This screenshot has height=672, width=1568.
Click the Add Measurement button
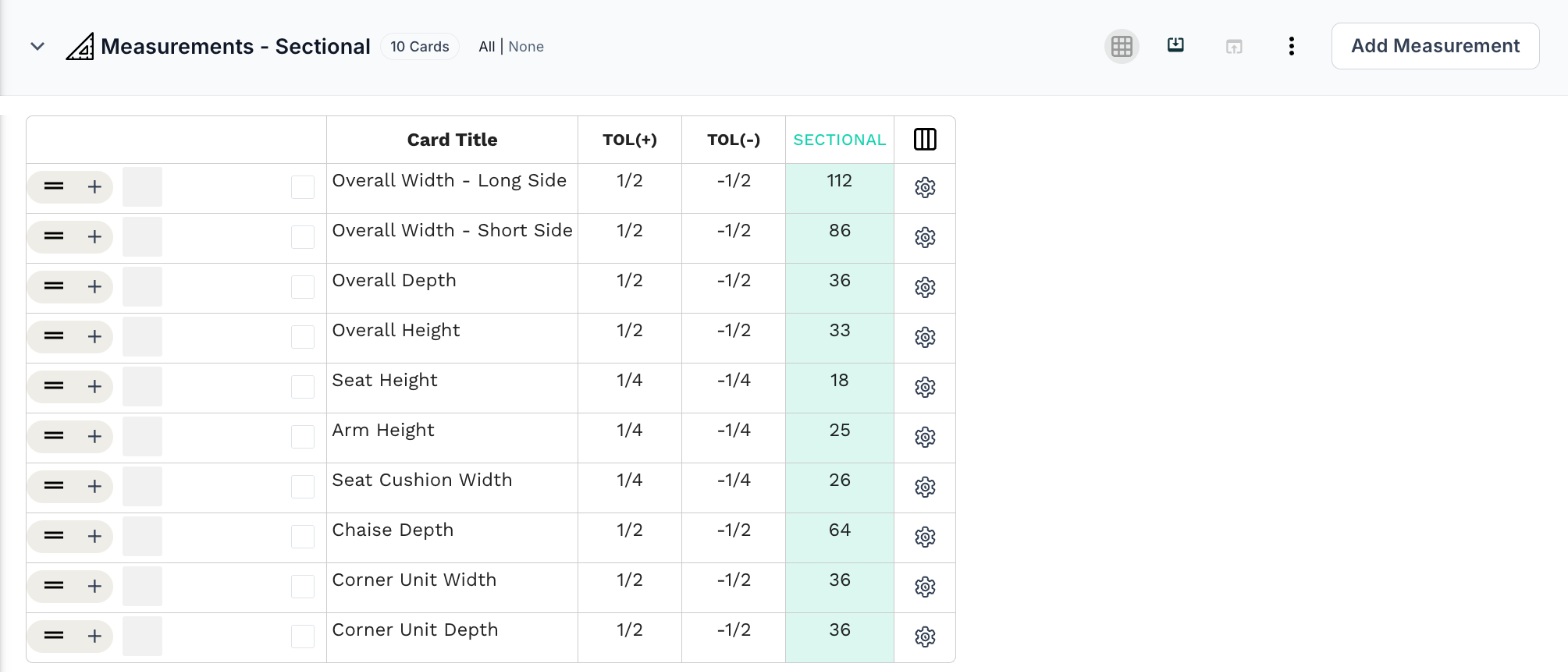[1435, 46]
